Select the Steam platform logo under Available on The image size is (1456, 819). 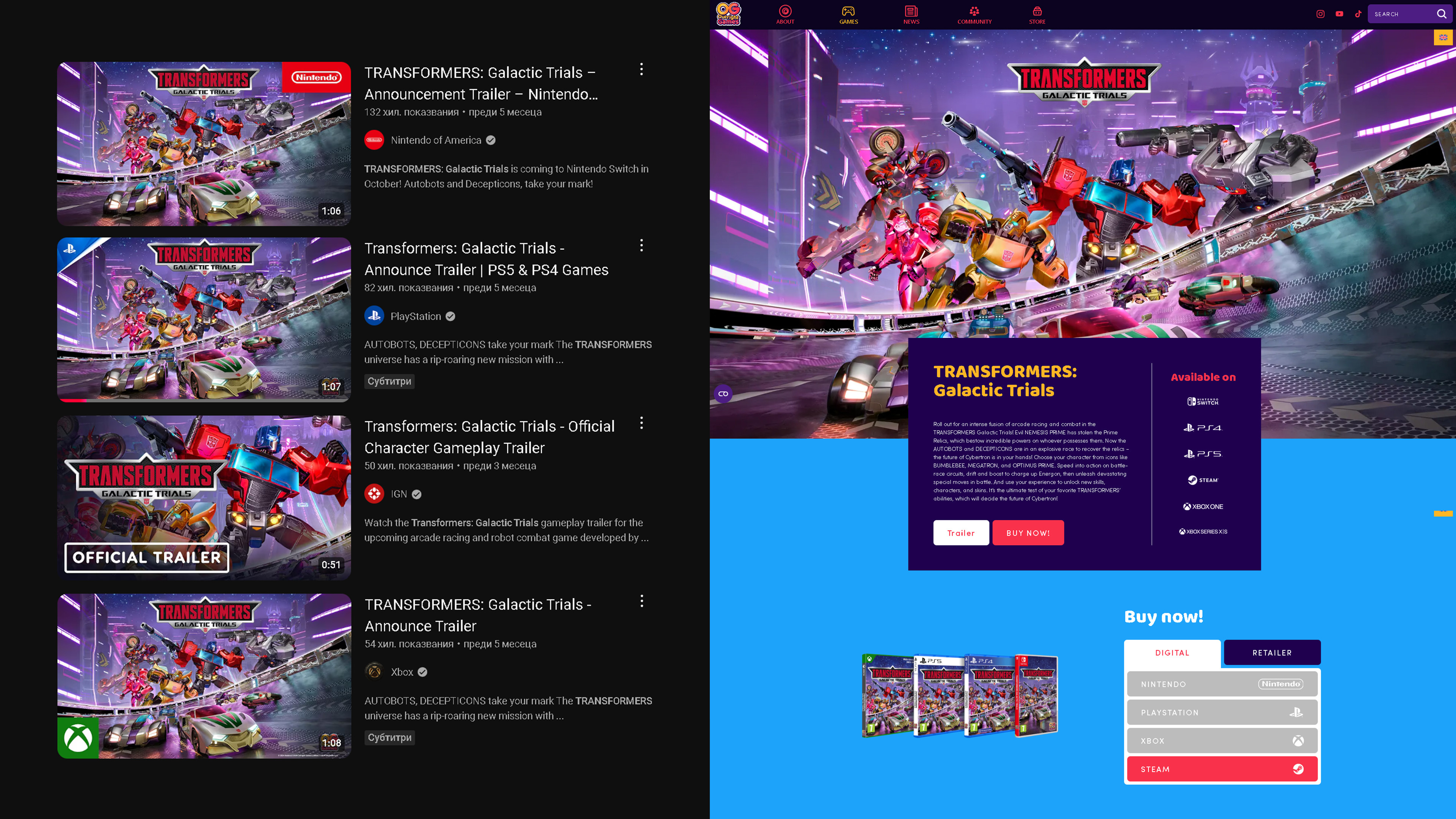click(x=1203, y=480)
